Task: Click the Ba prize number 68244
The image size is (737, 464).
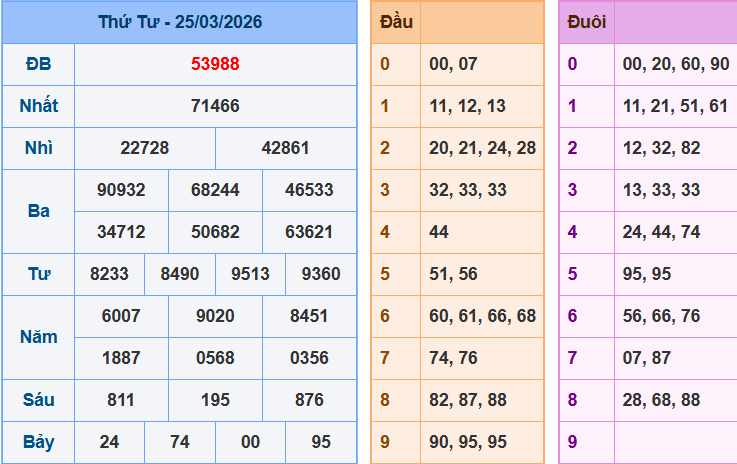Action: point(215,190)
